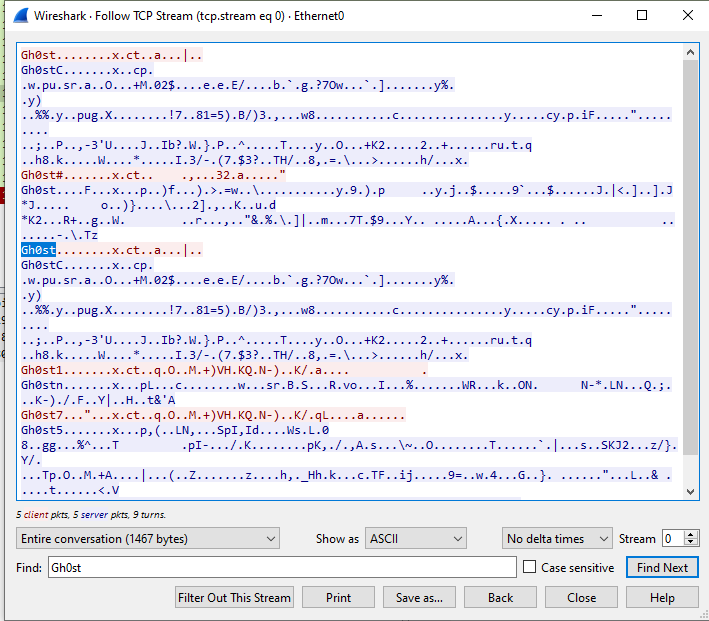
Task: Maximize the Follow TCP Stream window
Action: click(x=642, y=16)
